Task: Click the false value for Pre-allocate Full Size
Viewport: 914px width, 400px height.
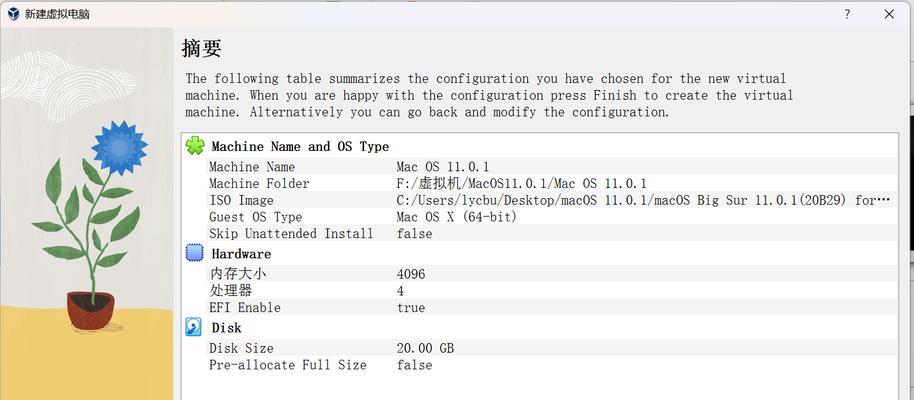Action: (x=414, y=365)
